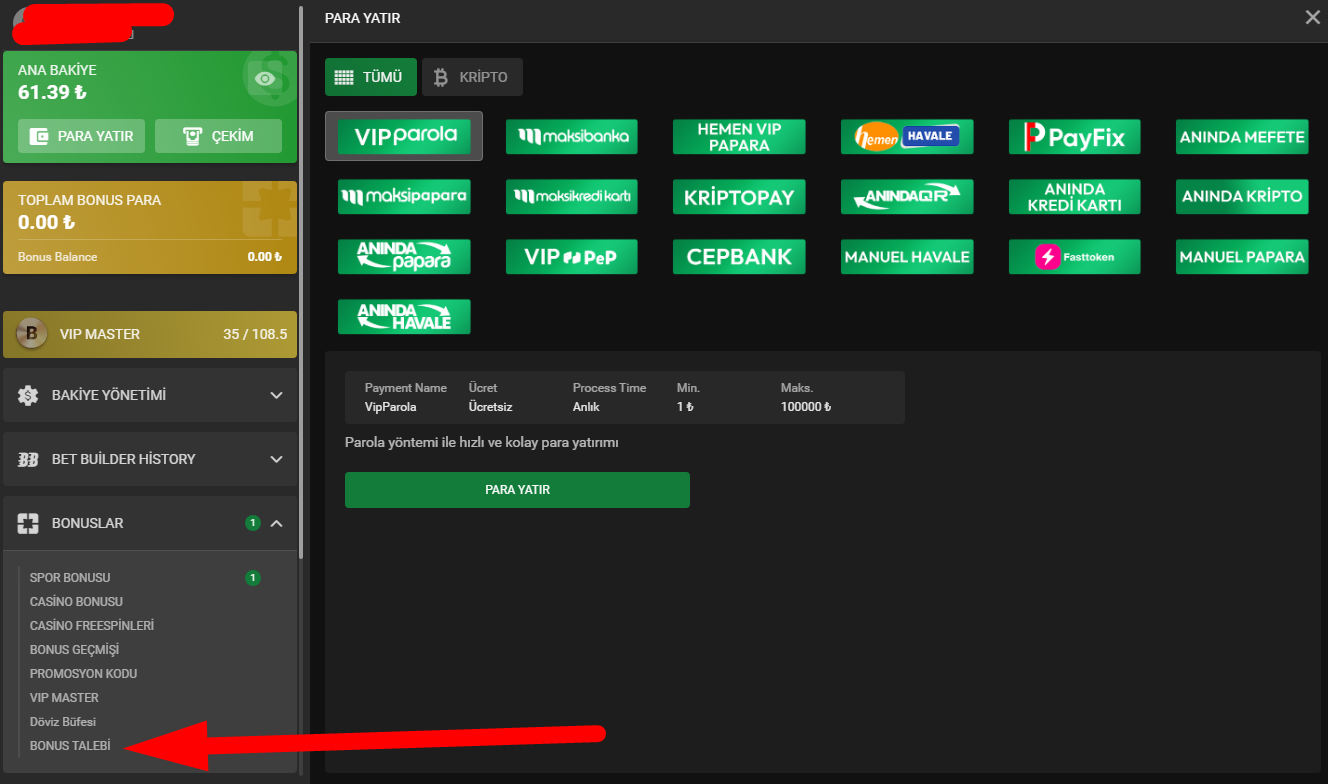Viewport: 1328px width, 784px height.
Task: Select Manuel Havale payment tile
Action: [907, 257]
